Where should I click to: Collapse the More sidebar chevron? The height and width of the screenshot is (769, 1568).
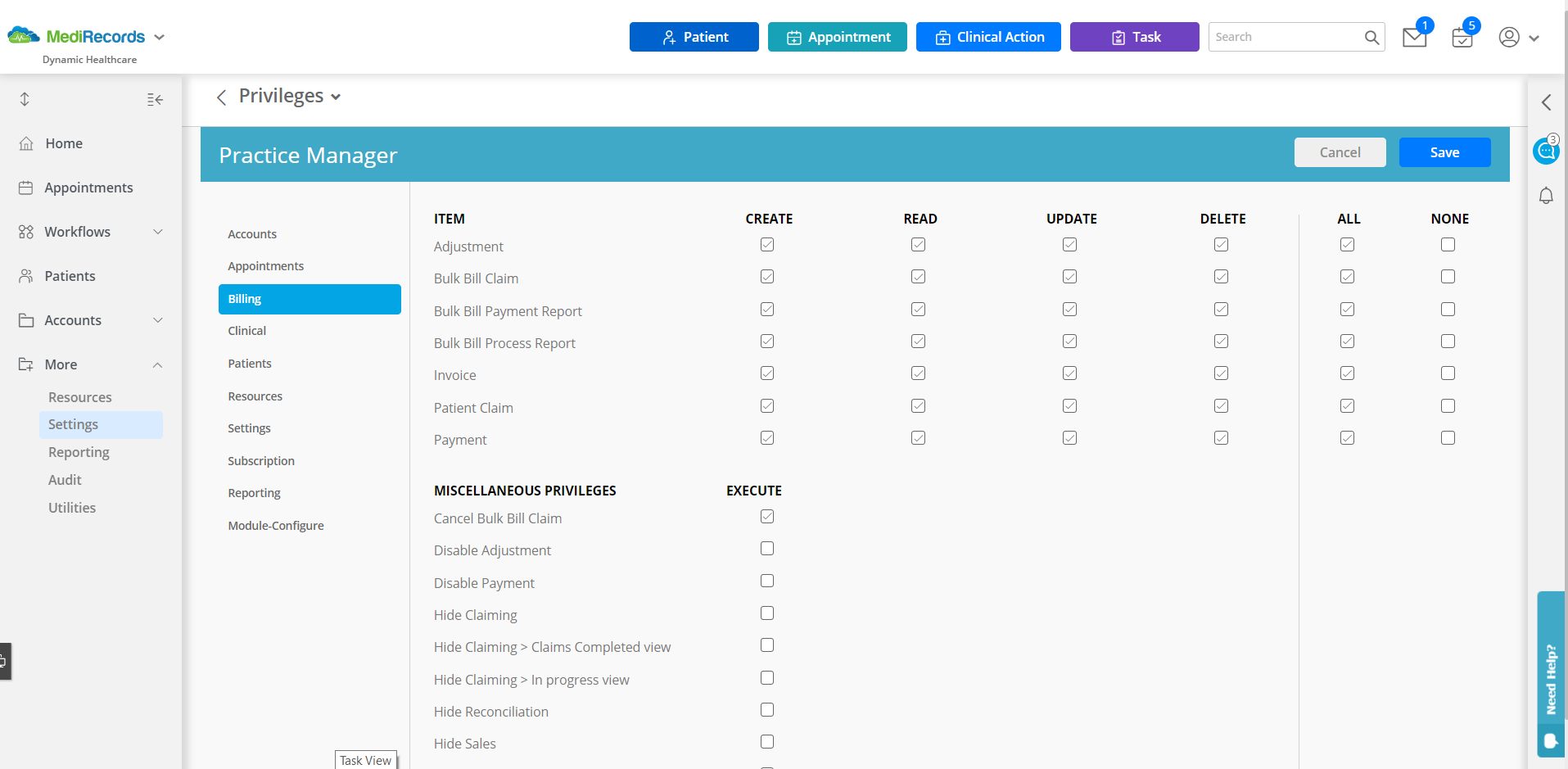pyautogui.click(x=158, y=364)
